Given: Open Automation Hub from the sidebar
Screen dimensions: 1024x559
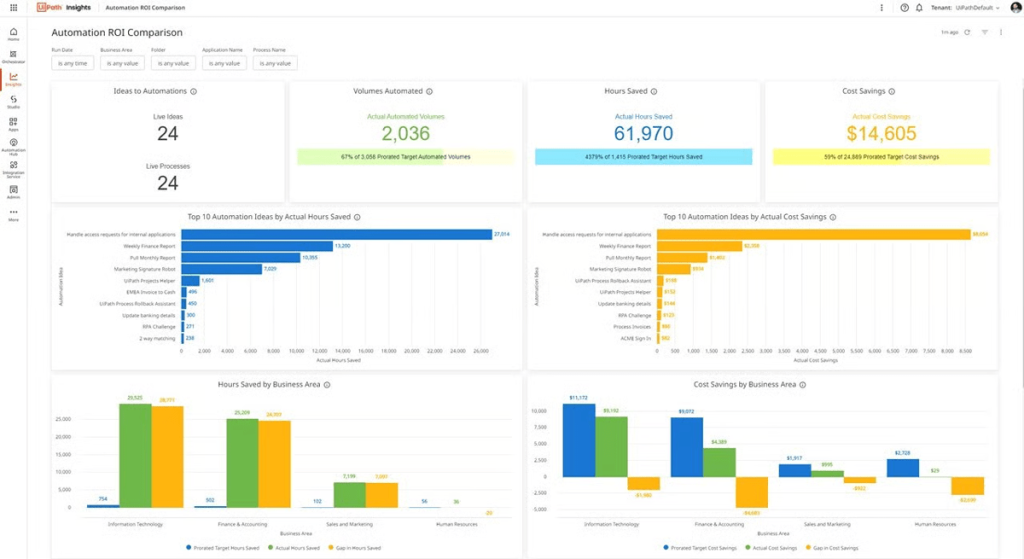Looking at the screenshot, I should (x=13, y=147).
